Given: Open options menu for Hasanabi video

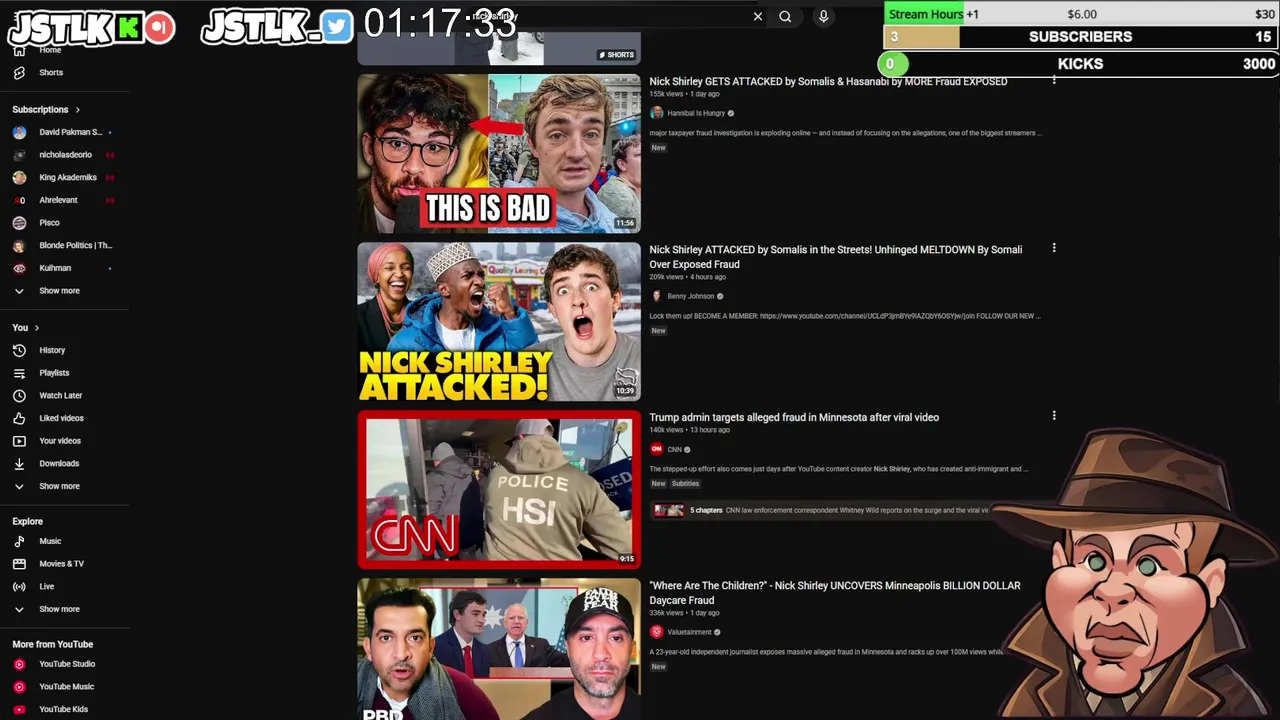Looking at the screenshot, I should coord(1053,80).
